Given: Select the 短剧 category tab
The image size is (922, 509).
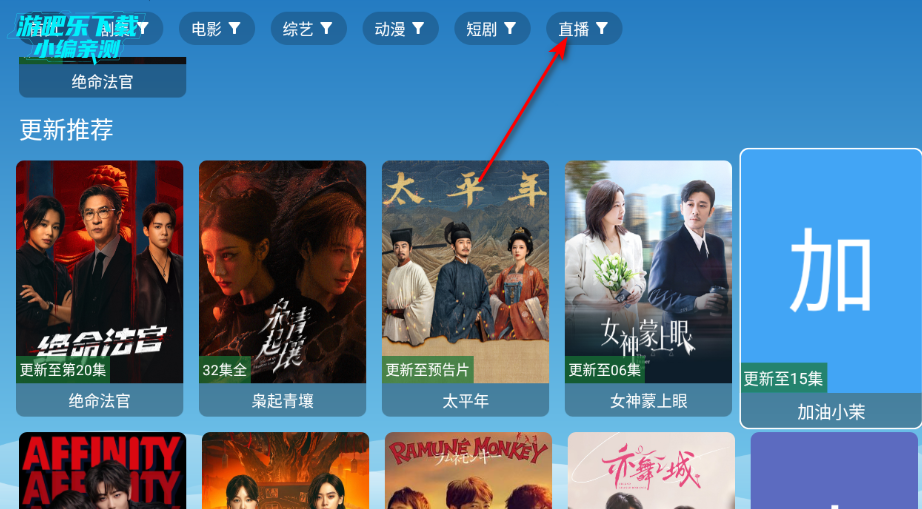Looking at the screenshot, I should click(492, 28).
